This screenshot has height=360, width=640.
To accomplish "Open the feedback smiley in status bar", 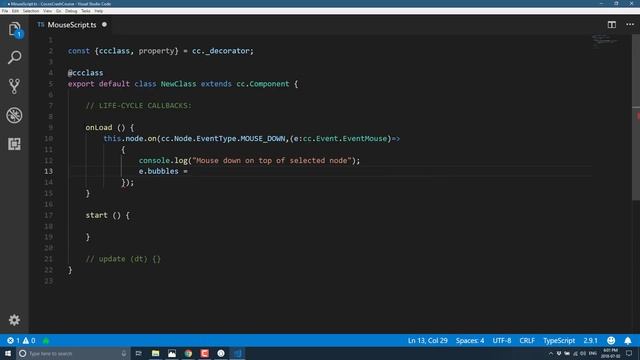I will (611, 340).
